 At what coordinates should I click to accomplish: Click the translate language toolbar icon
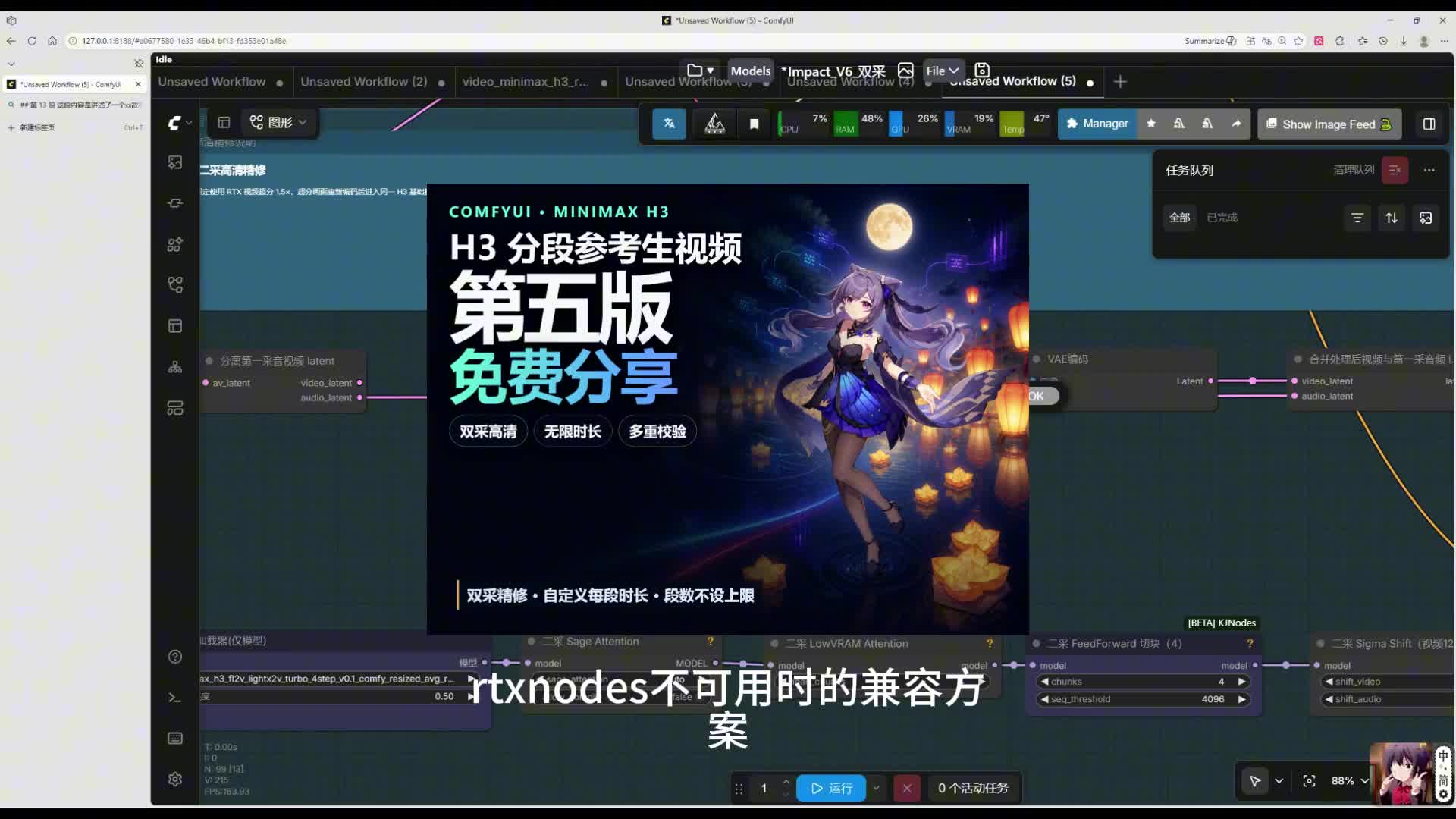click(x=669, y=124)
